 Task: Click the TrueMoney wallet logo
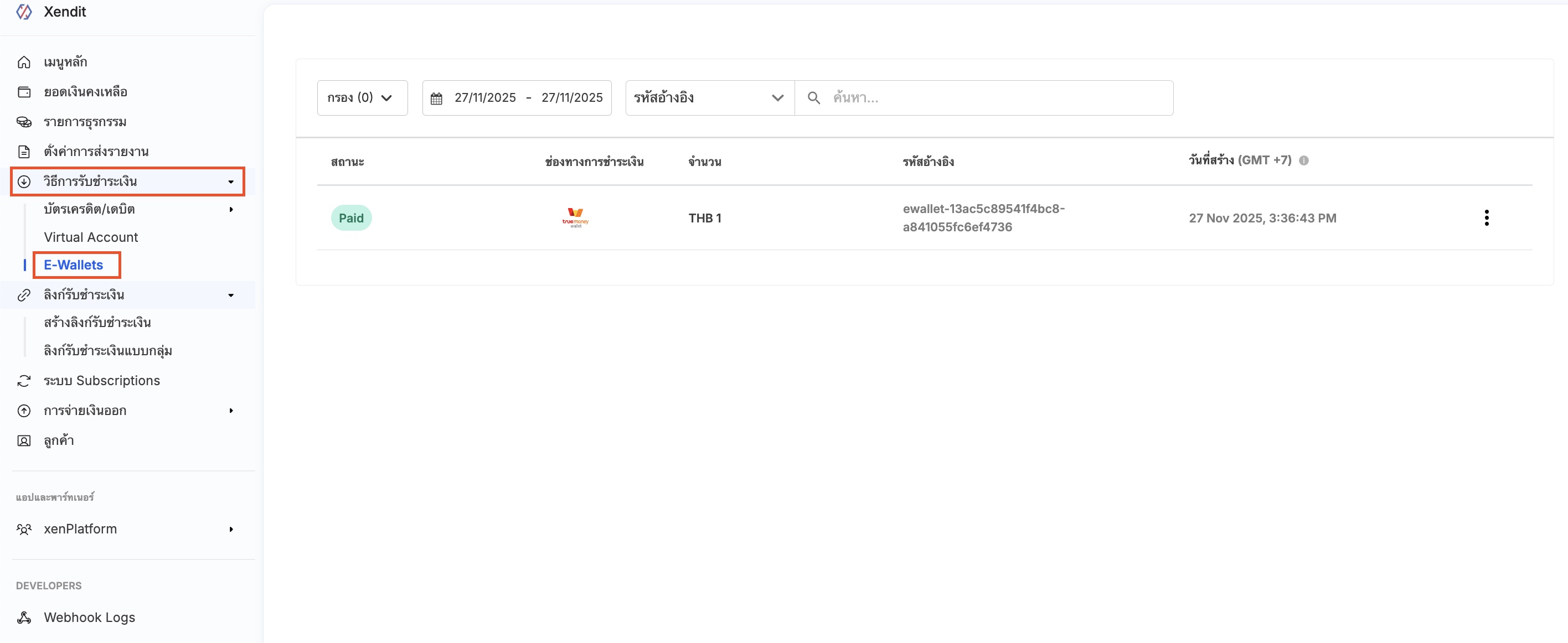pos(575,218)
